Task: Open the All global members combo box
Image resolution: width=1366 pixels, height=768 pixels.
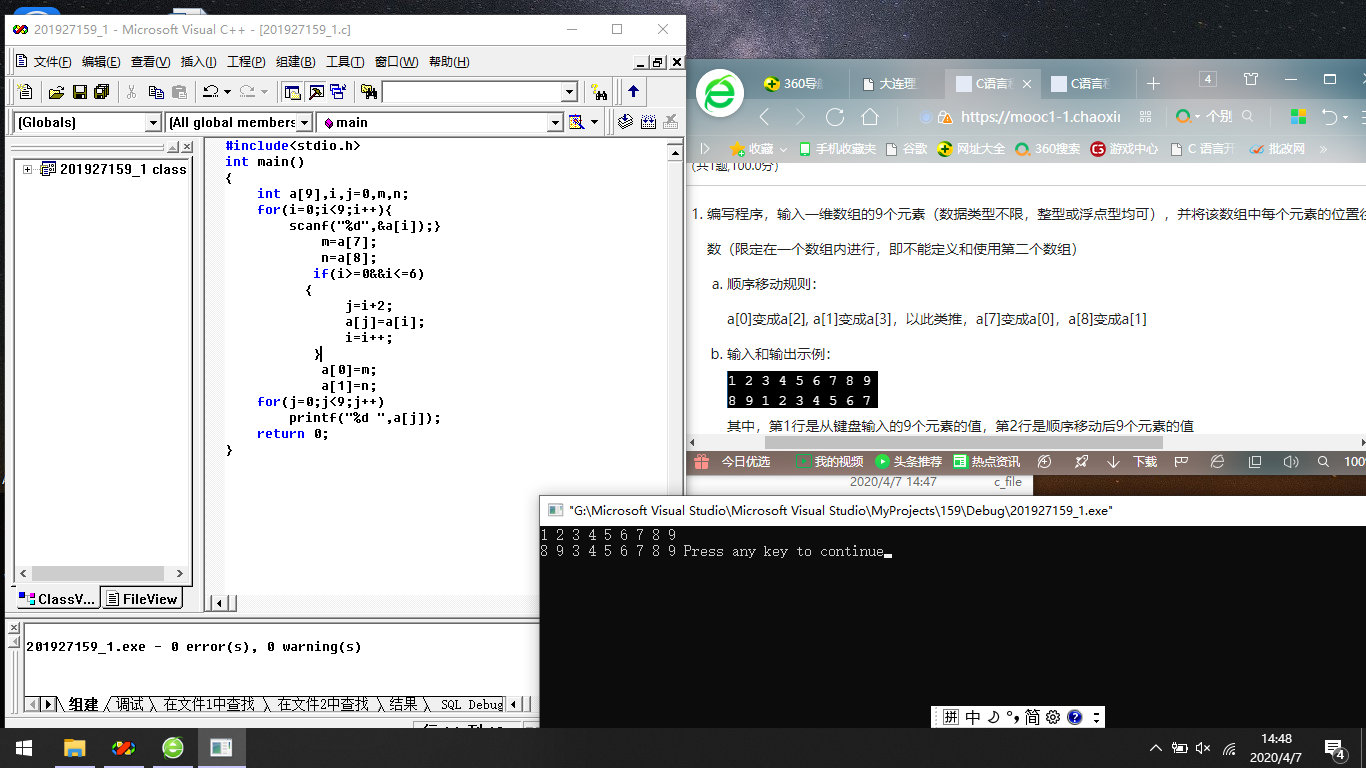Action: click(x=239, y=122)
